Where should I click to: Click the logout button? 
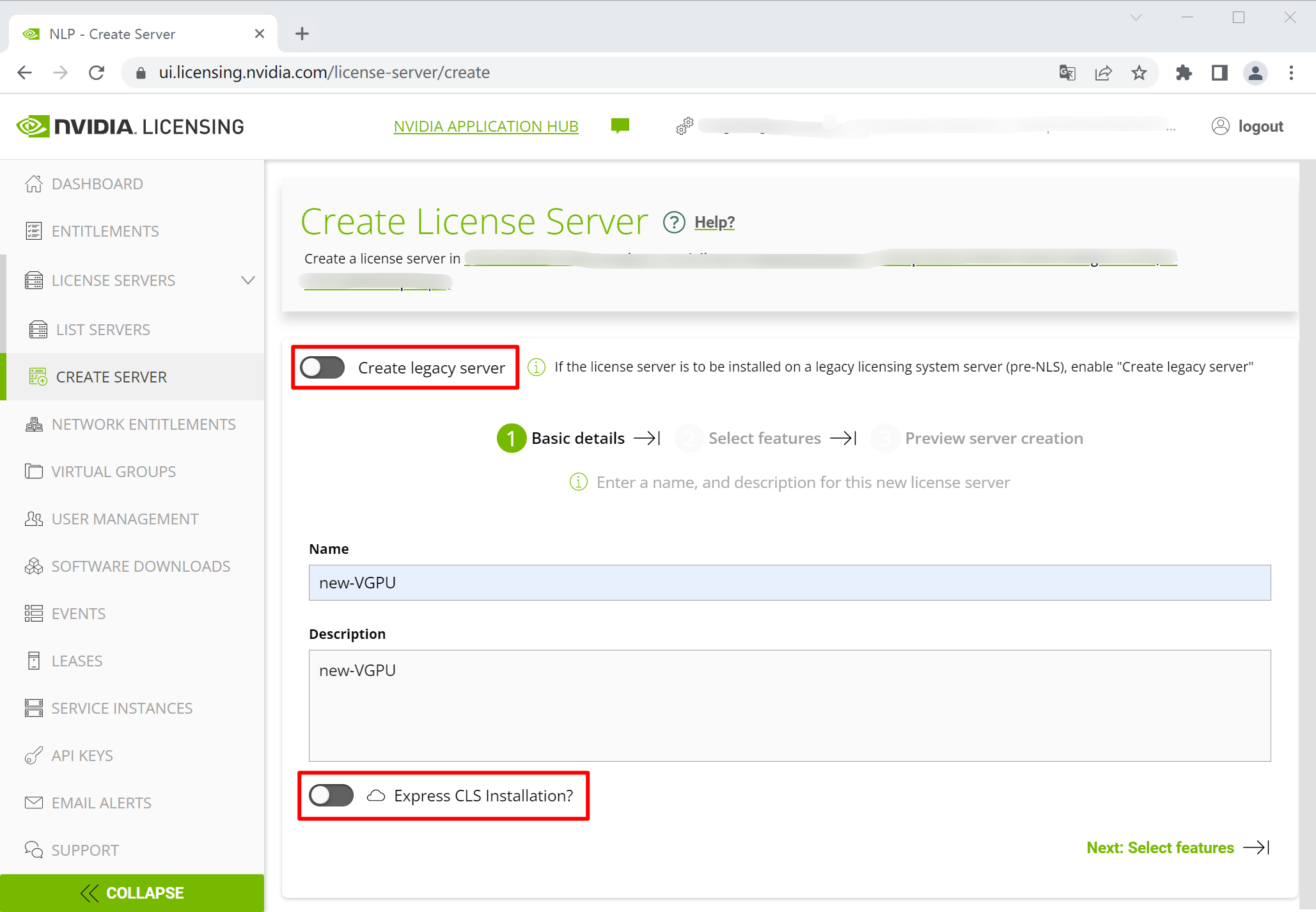pyautogui.click(x=1248, y=127)
